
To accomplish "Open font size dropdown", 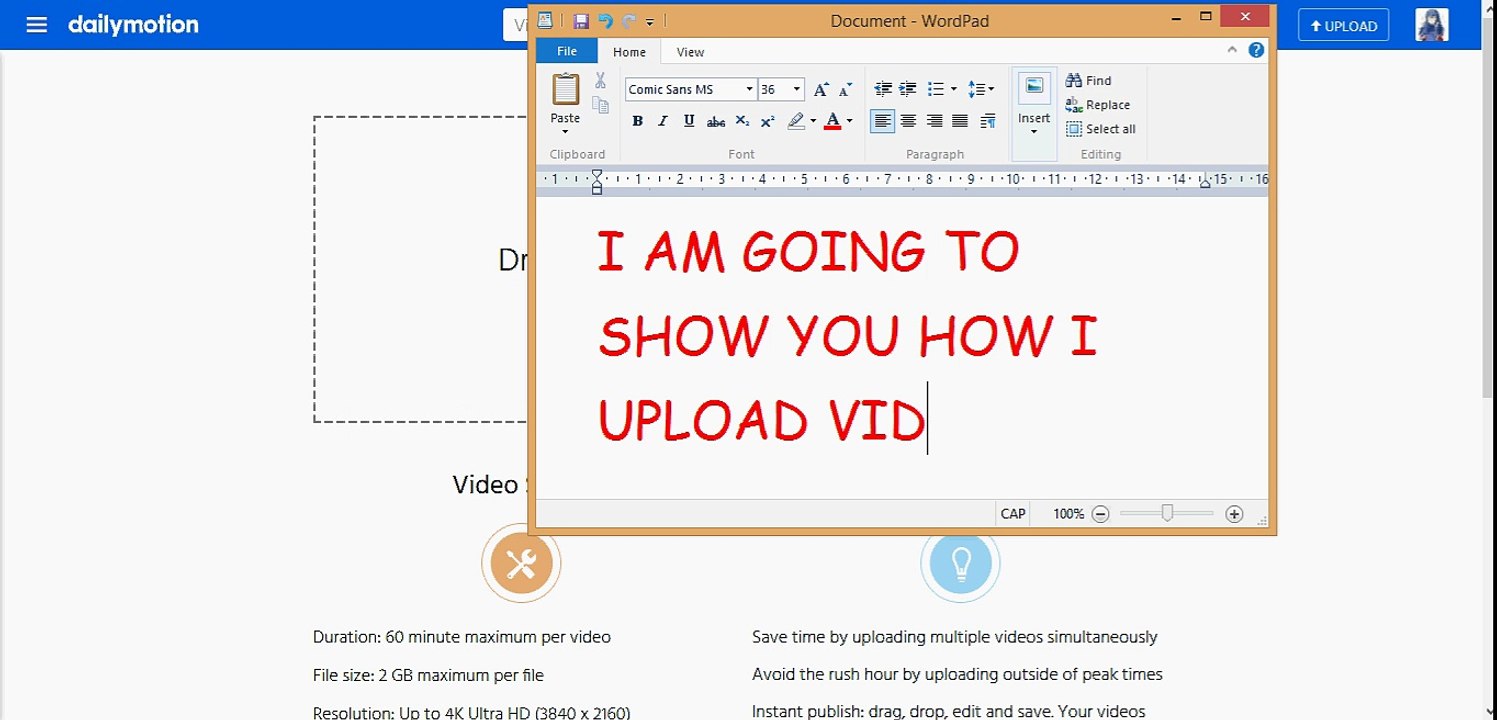I will (x=797, y=89).
